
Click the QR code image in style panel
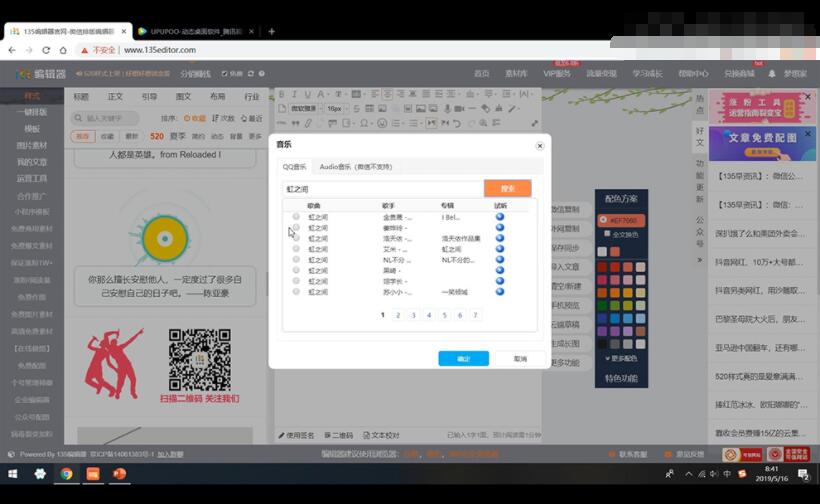[199, 360]
